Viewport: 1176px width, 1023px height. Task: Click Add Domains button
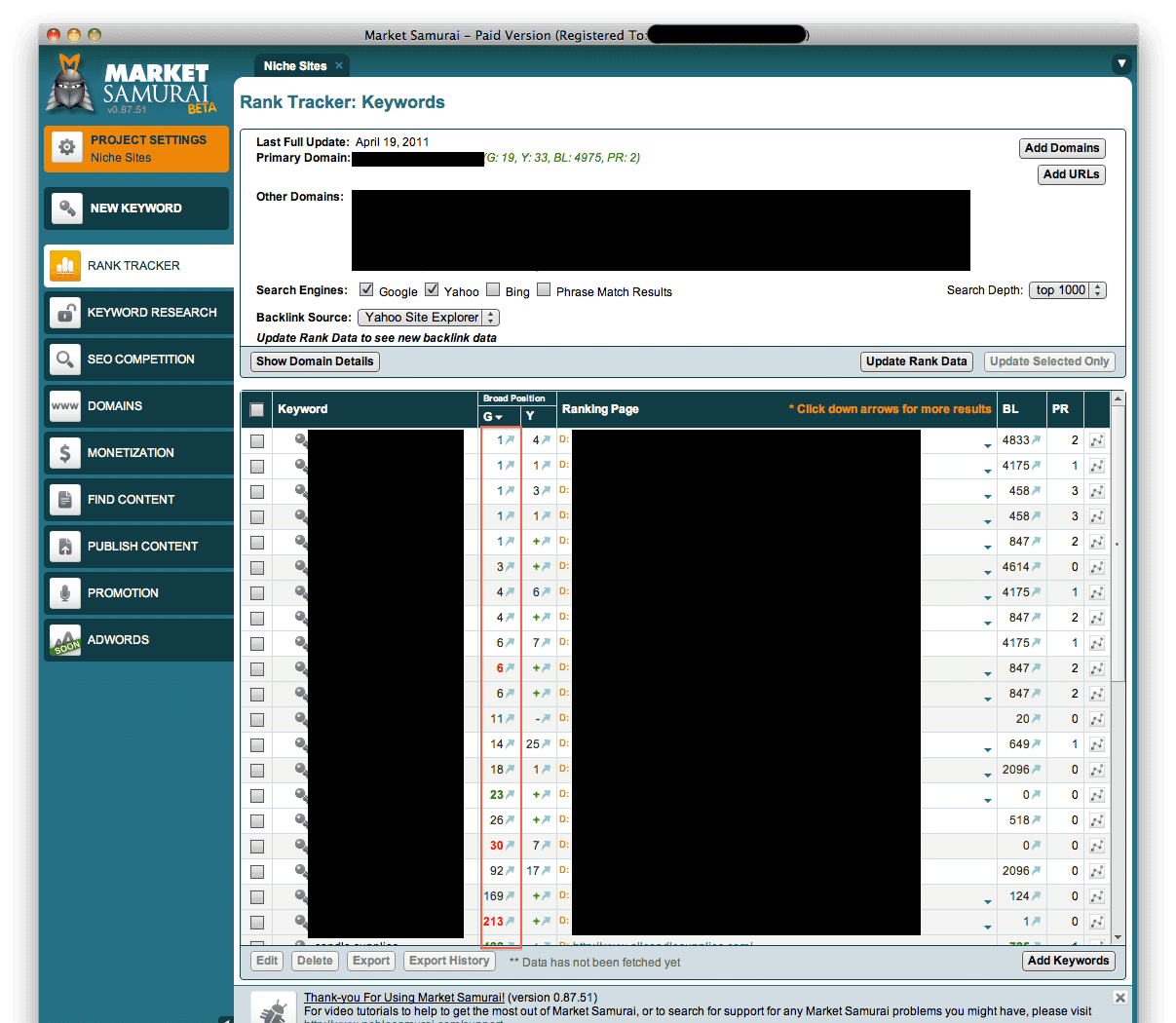coord(1062,148)
